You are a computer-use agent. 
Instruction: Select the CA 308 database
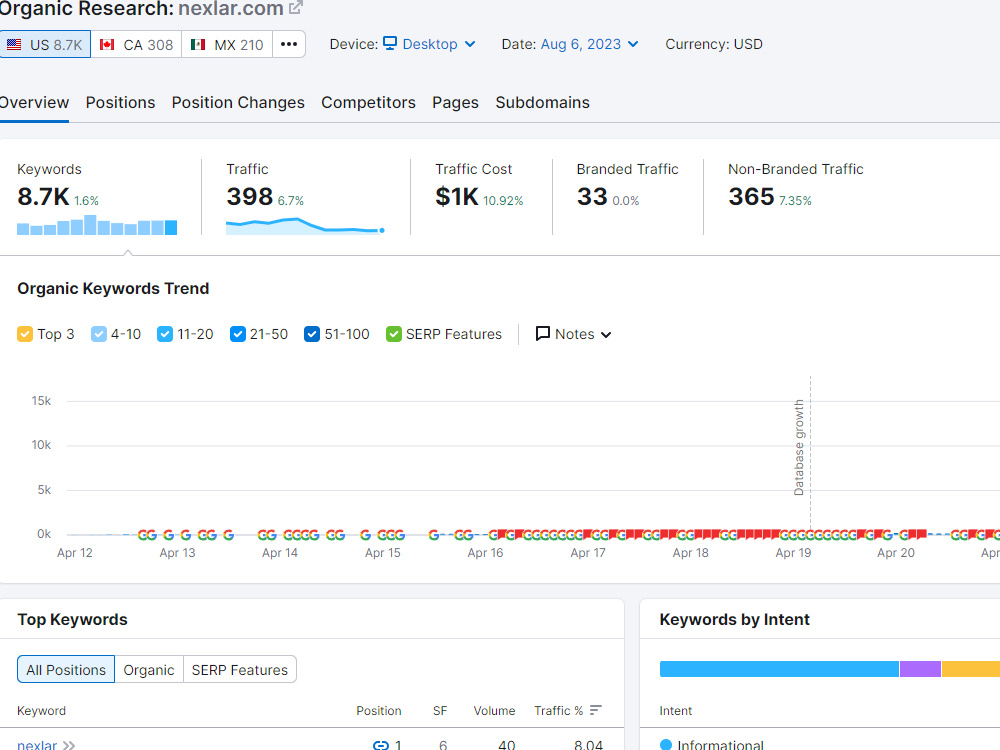136,45
